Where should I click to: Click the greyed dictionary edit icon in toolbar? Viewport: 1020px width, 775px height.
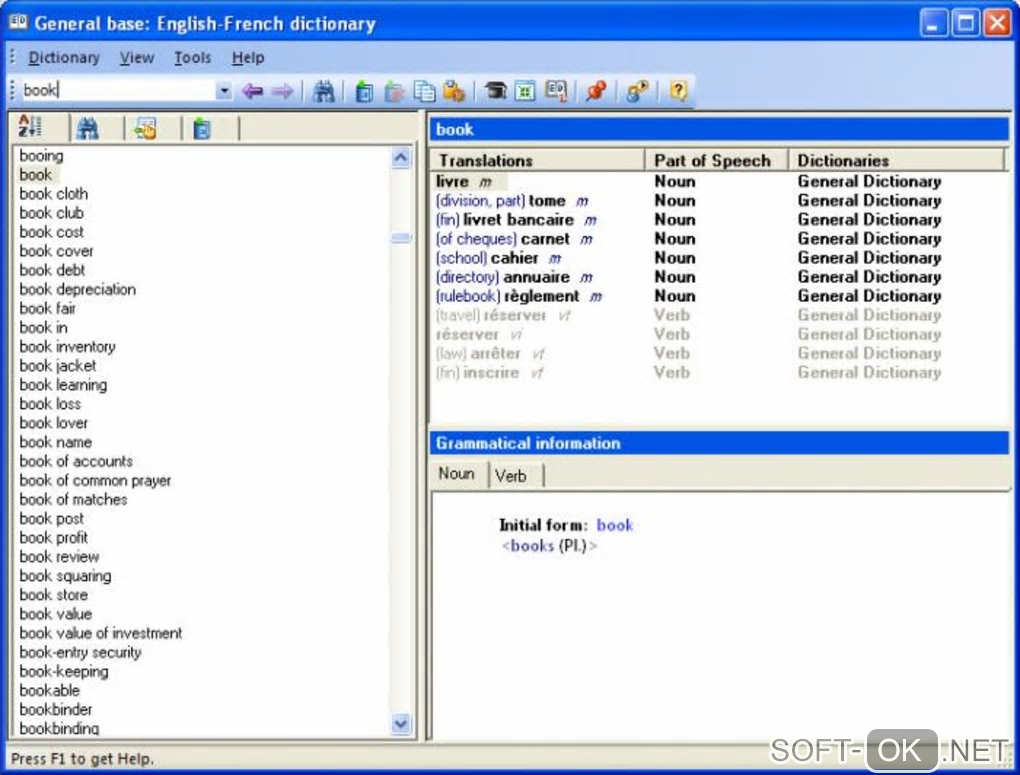pos(394,92)
